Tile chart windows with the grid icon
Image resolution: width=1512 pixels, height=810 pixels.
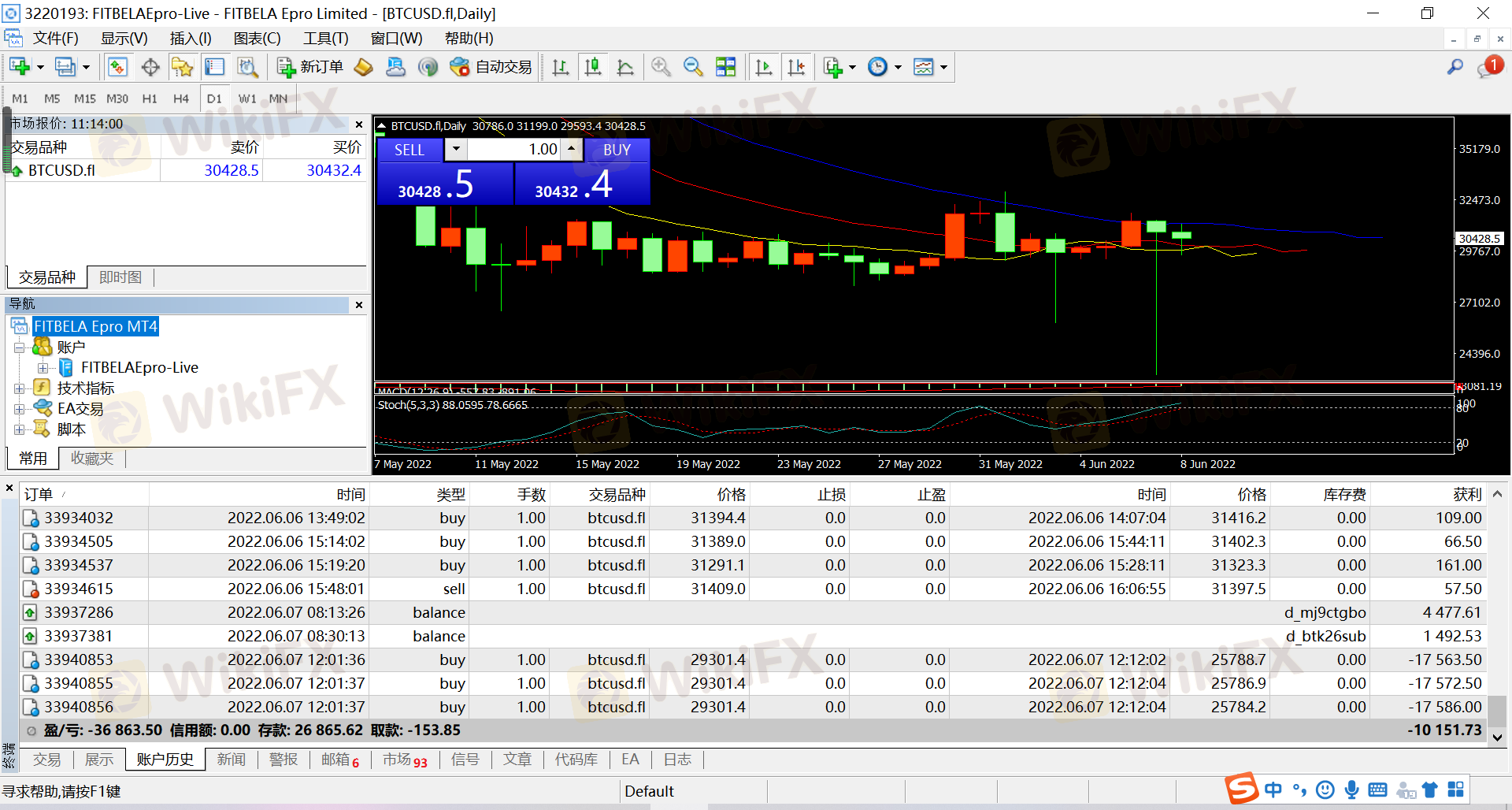725,68
